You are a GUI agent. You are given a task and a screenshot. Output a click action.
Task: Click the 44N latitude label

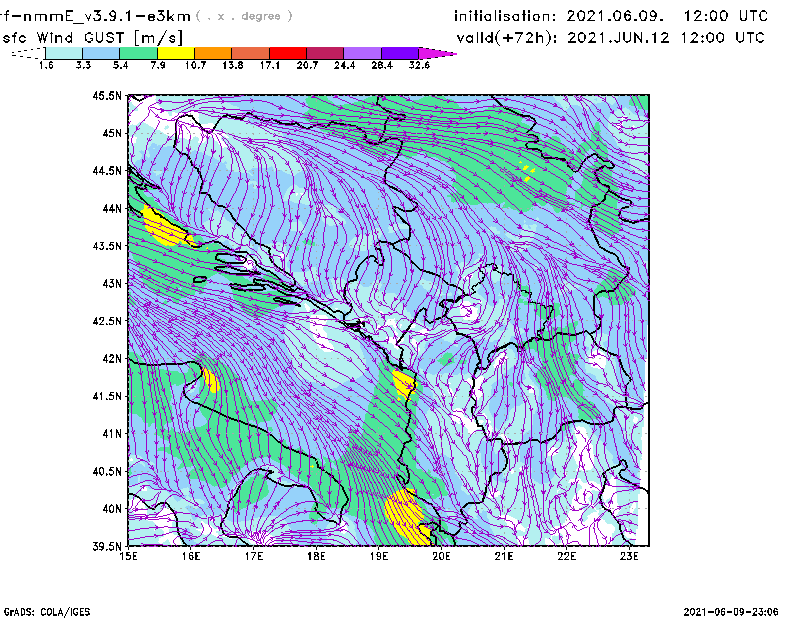[x=112, y=208]
